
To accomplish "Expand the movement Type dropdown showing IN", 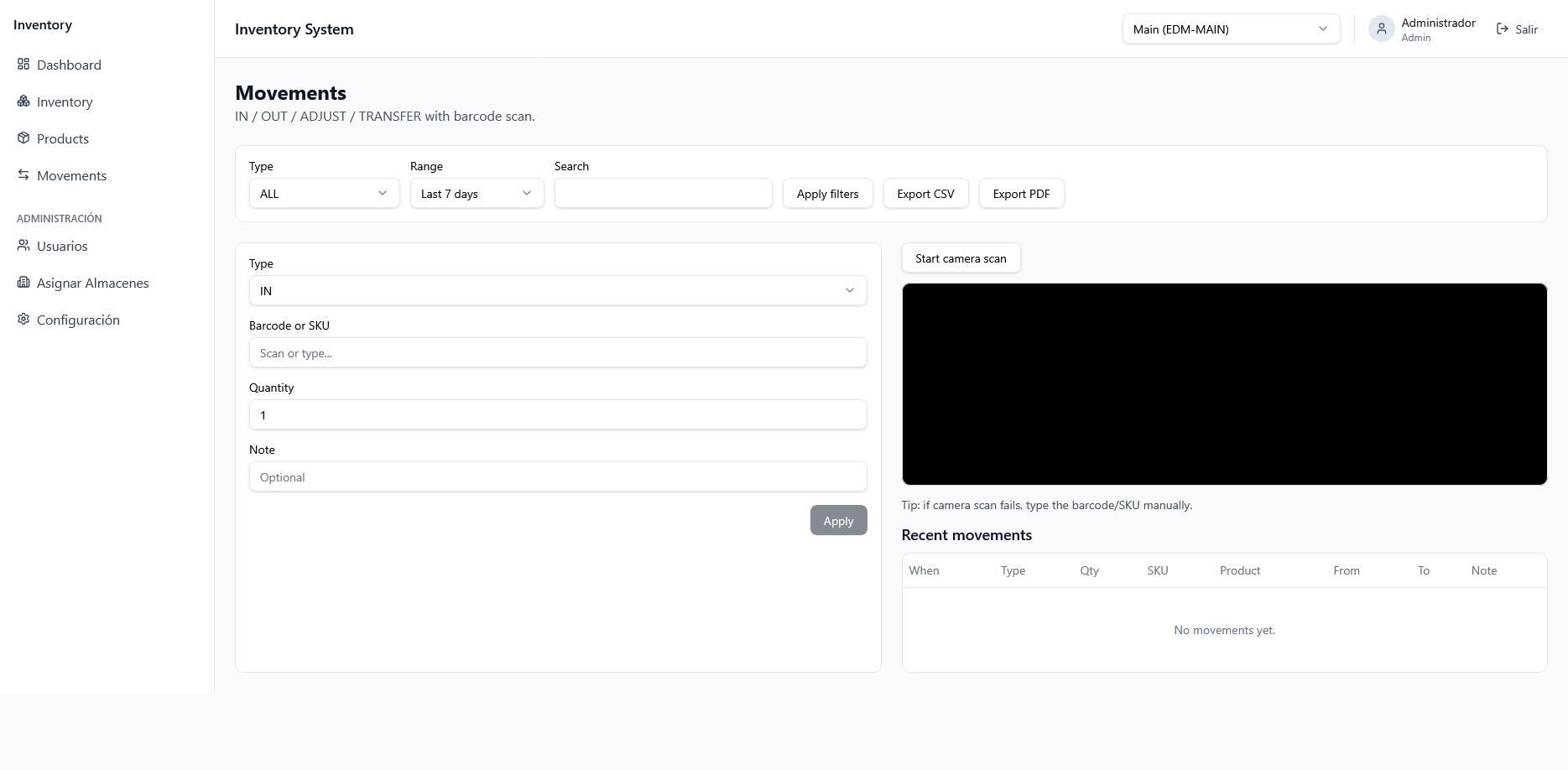I will click(x=557, y=290).
